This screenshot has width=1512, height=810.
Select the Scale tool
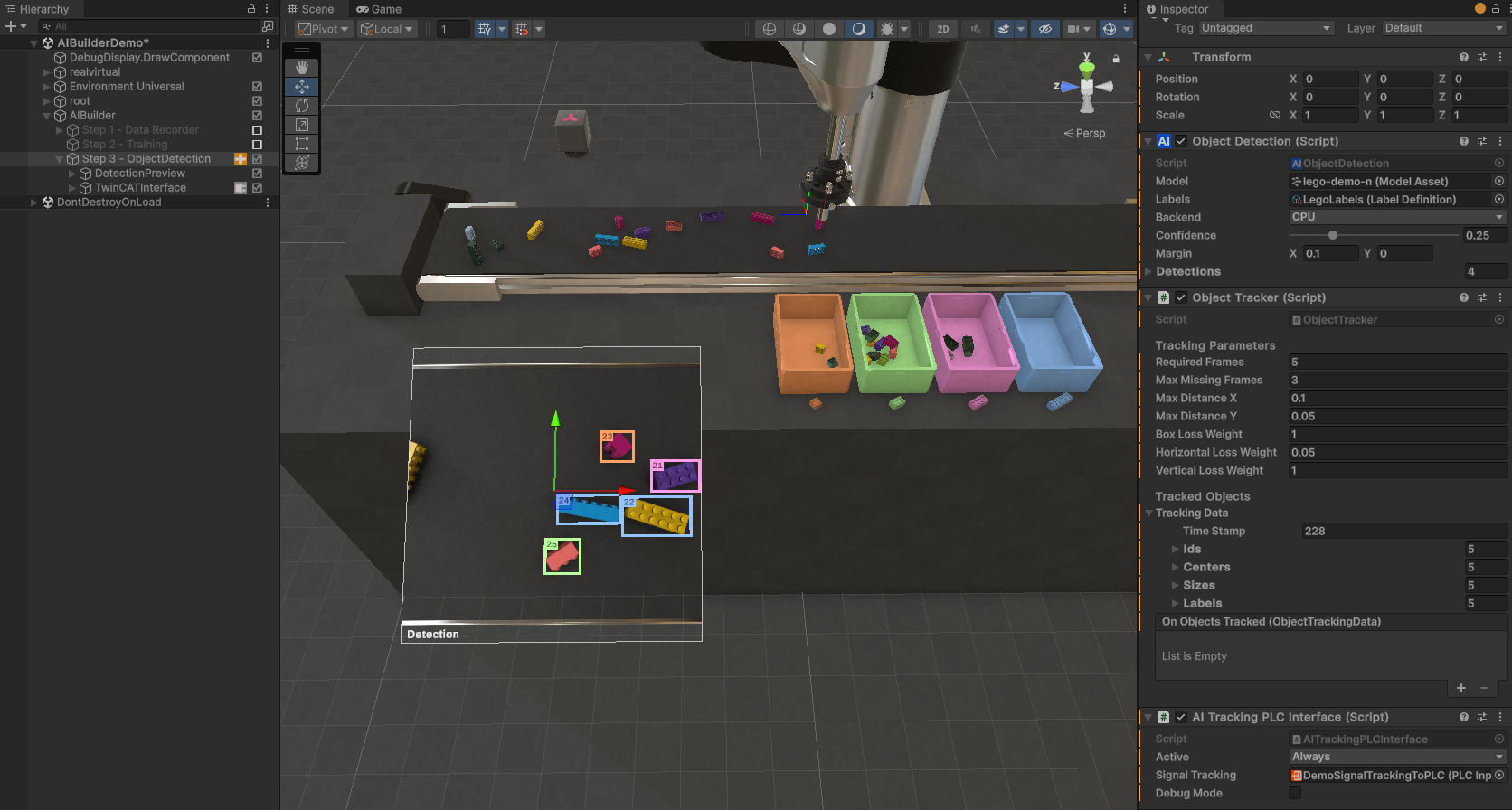(302, 125)
